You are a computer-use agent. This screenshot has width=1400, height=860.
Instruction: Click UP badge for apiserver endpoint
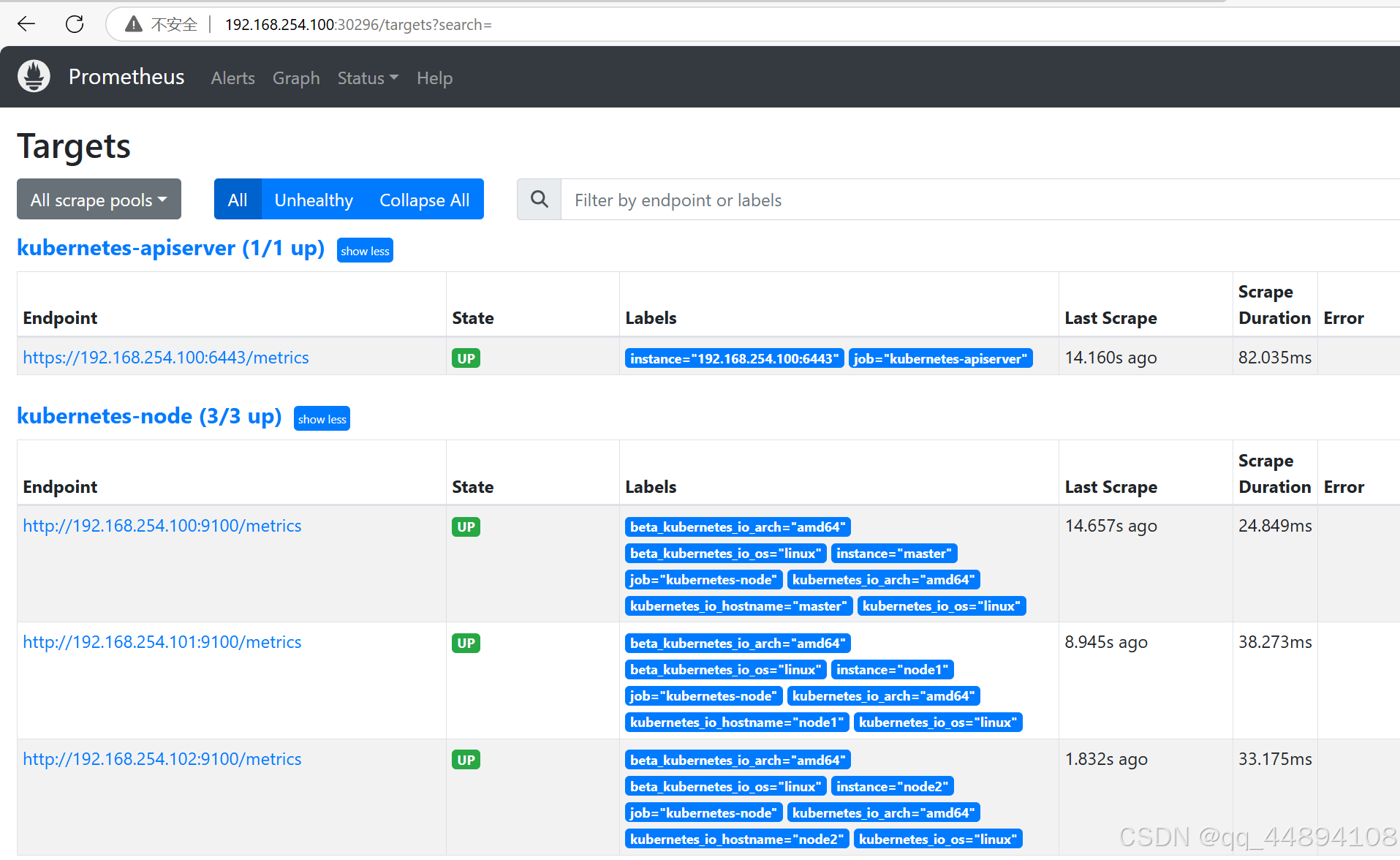coord(466,358)
